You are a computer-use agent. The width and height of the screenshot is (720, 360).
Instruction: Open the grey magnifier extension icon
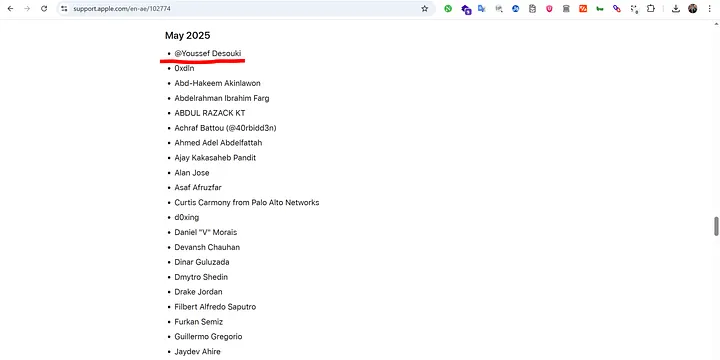point(499,9)
